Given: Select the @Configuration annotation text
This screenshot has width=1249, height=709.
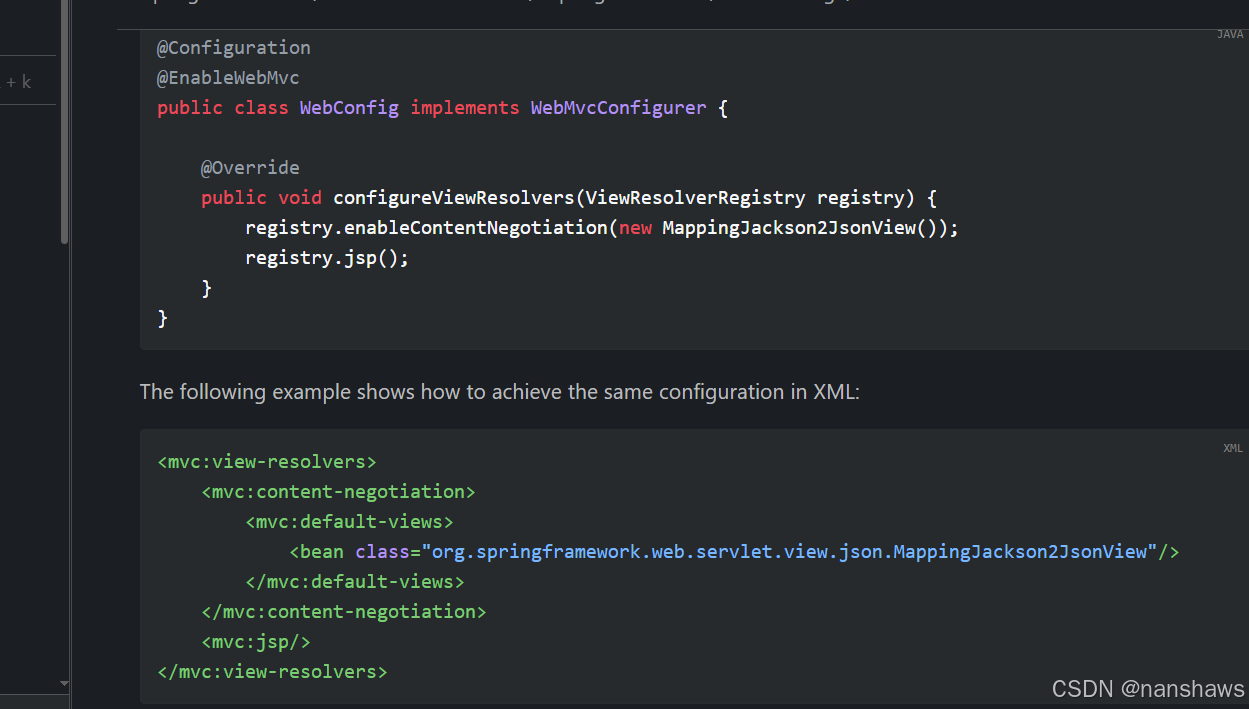Looking at the screenshot, I should (233, 47).
